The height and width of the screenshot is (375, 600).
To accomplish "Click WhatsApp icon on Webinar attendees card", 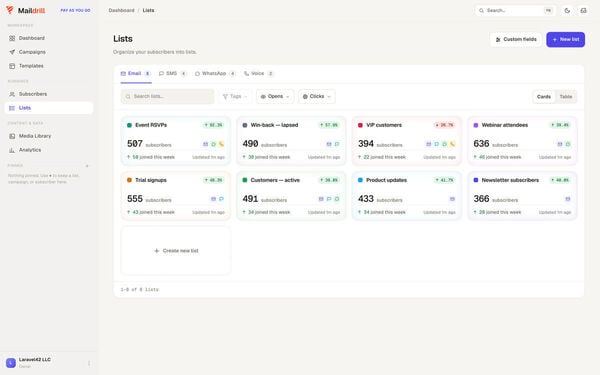I will point(568,144).
